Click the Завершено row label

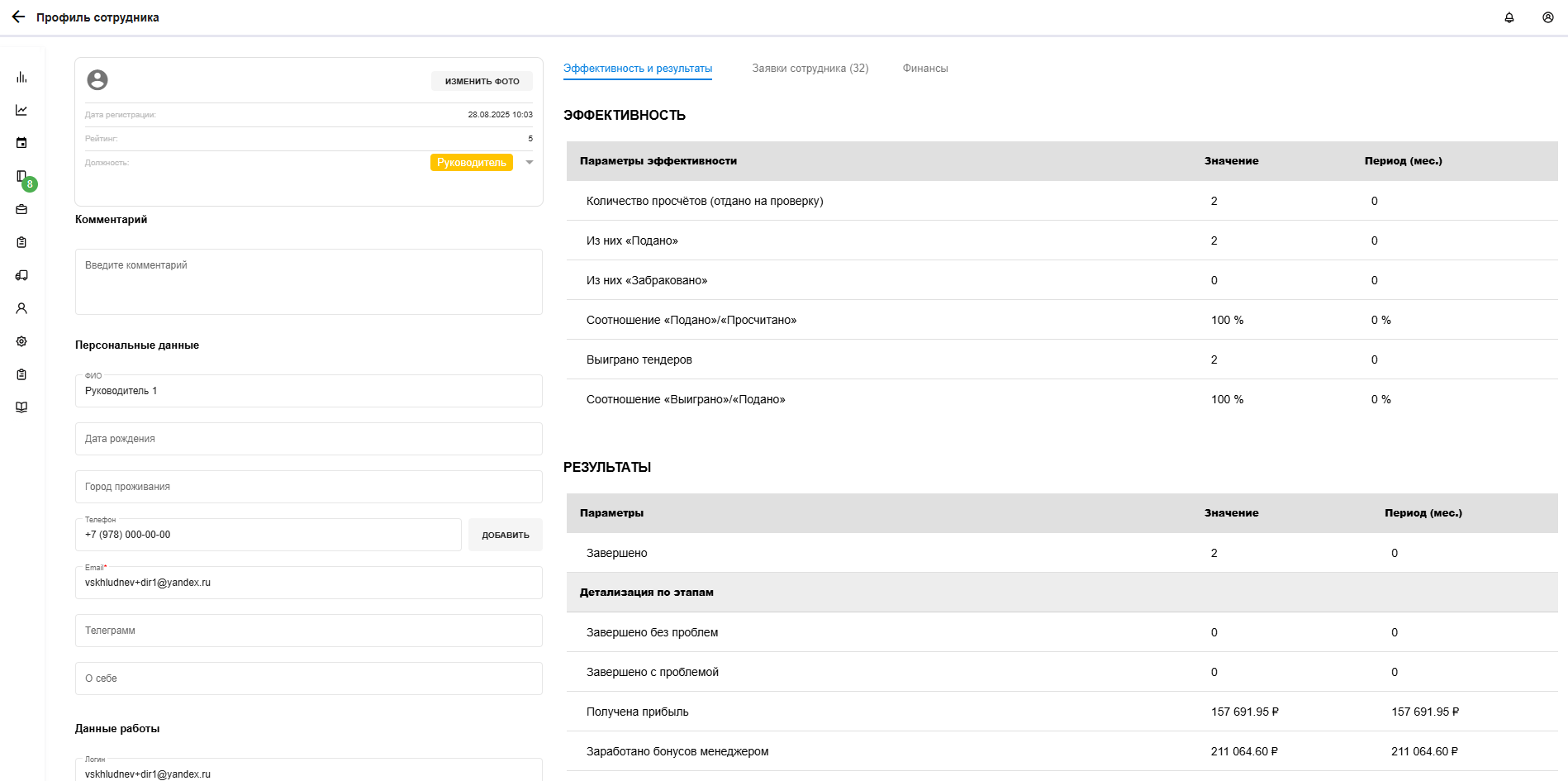617,553
